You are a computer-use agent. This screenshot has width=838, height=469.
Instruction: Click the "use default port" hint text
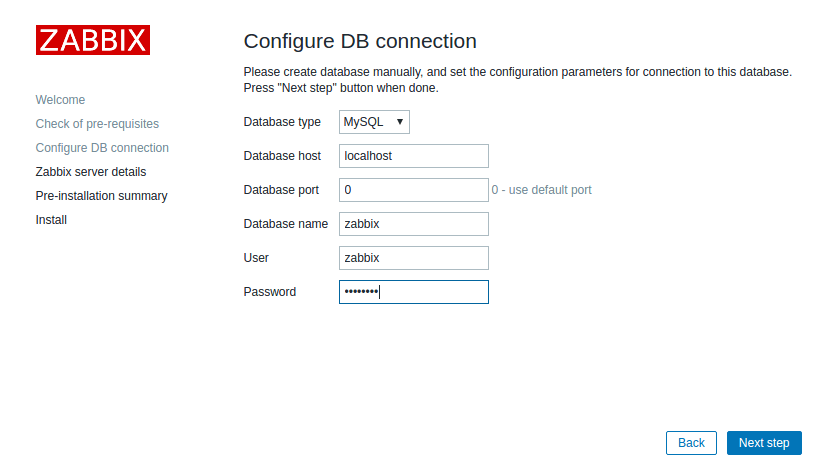click(x=548, y=190)
